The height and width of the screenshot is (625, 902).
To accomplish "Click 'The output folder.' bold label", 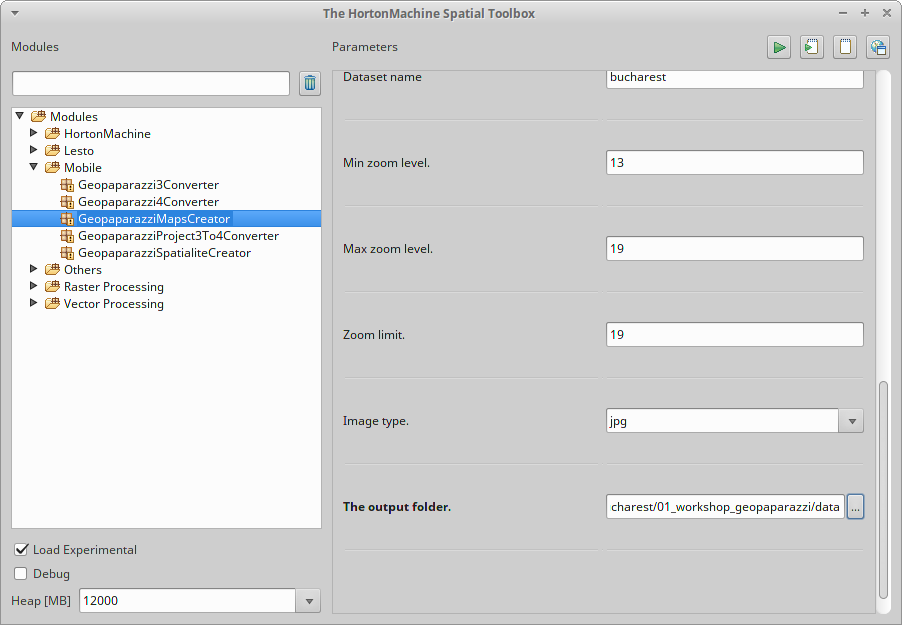I will (397, 507).
